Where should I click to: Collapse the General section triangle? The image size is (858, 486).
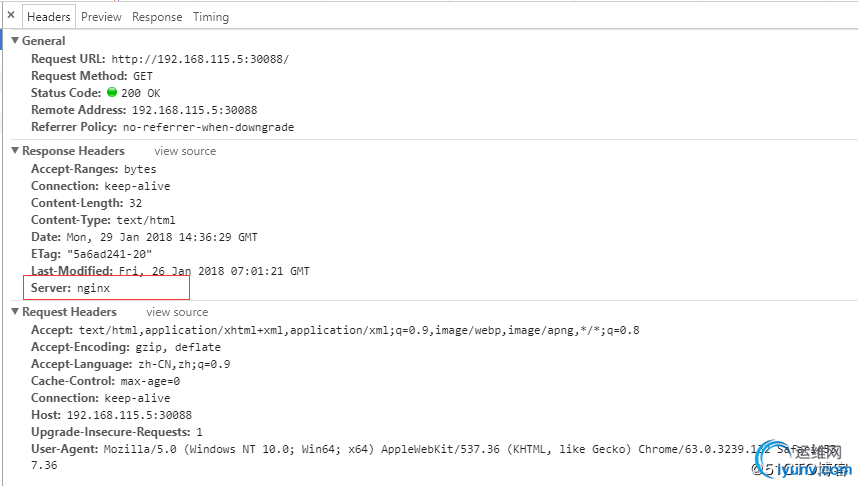point(15,40)
